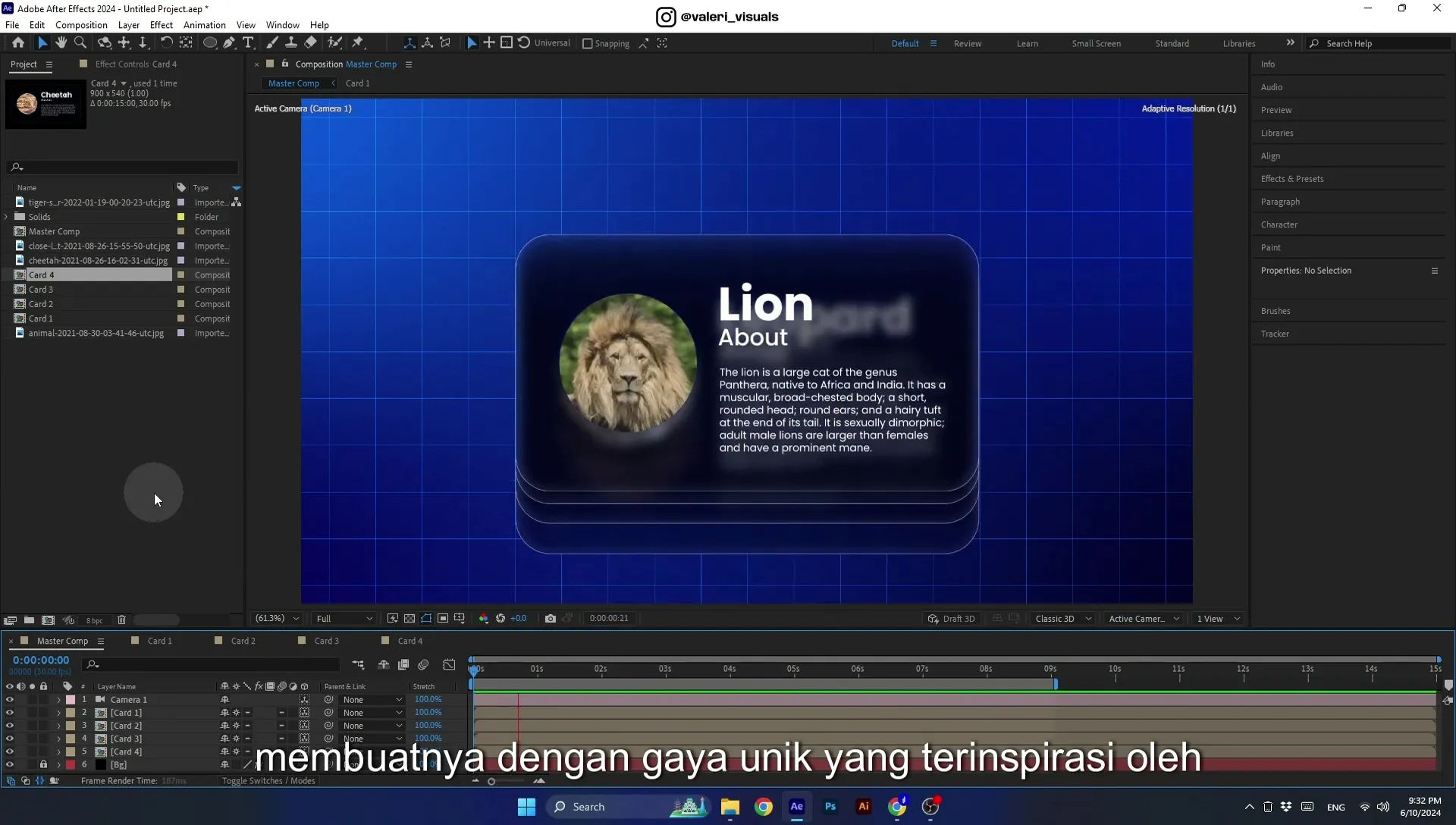The image size is (1456, 825).
Task: Select the Pen tool
Action: pyautogui.click(x=229, y=43)
